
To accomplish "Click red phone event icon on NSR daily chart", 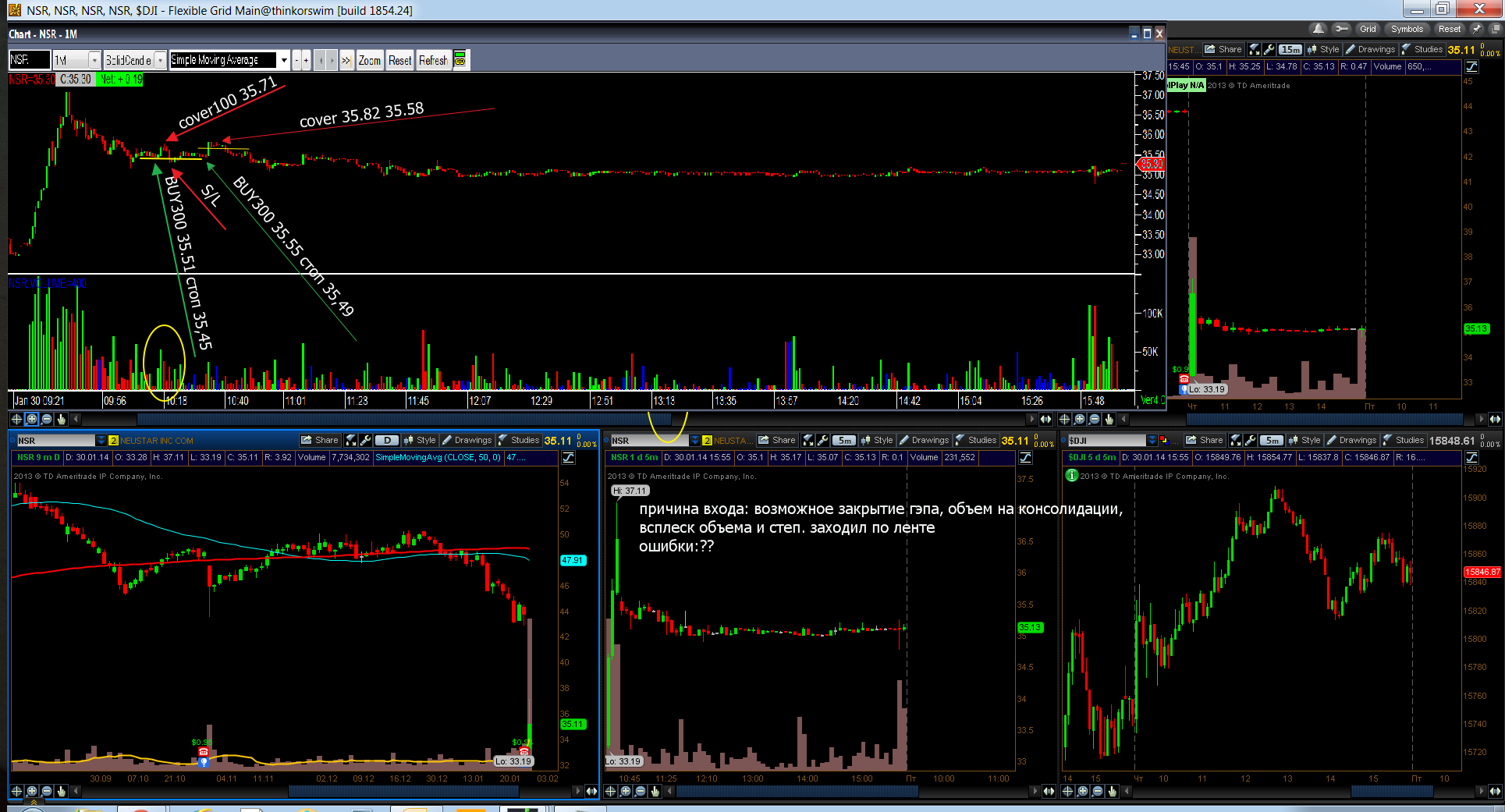I will click(204, 752).
